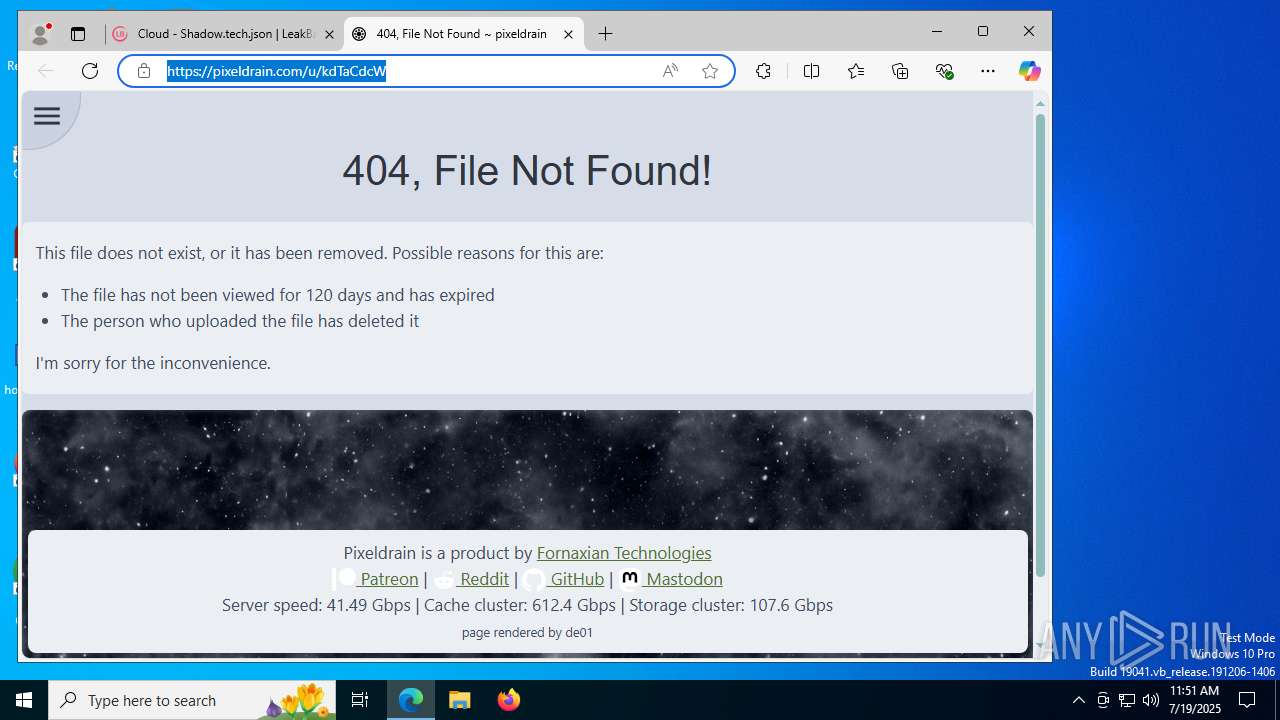Open the Extensions puzzle icon
Viewport: 1280px width, 720px height.
click(763, 71)
